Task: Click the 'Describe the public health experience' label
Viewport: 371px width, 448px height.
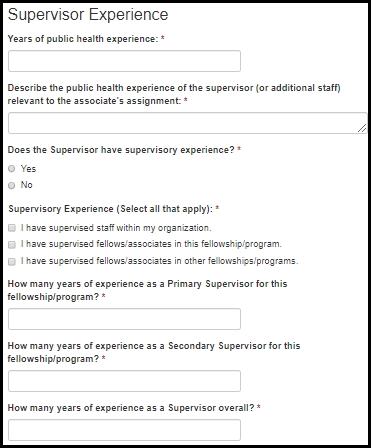Action: point(174,94)
